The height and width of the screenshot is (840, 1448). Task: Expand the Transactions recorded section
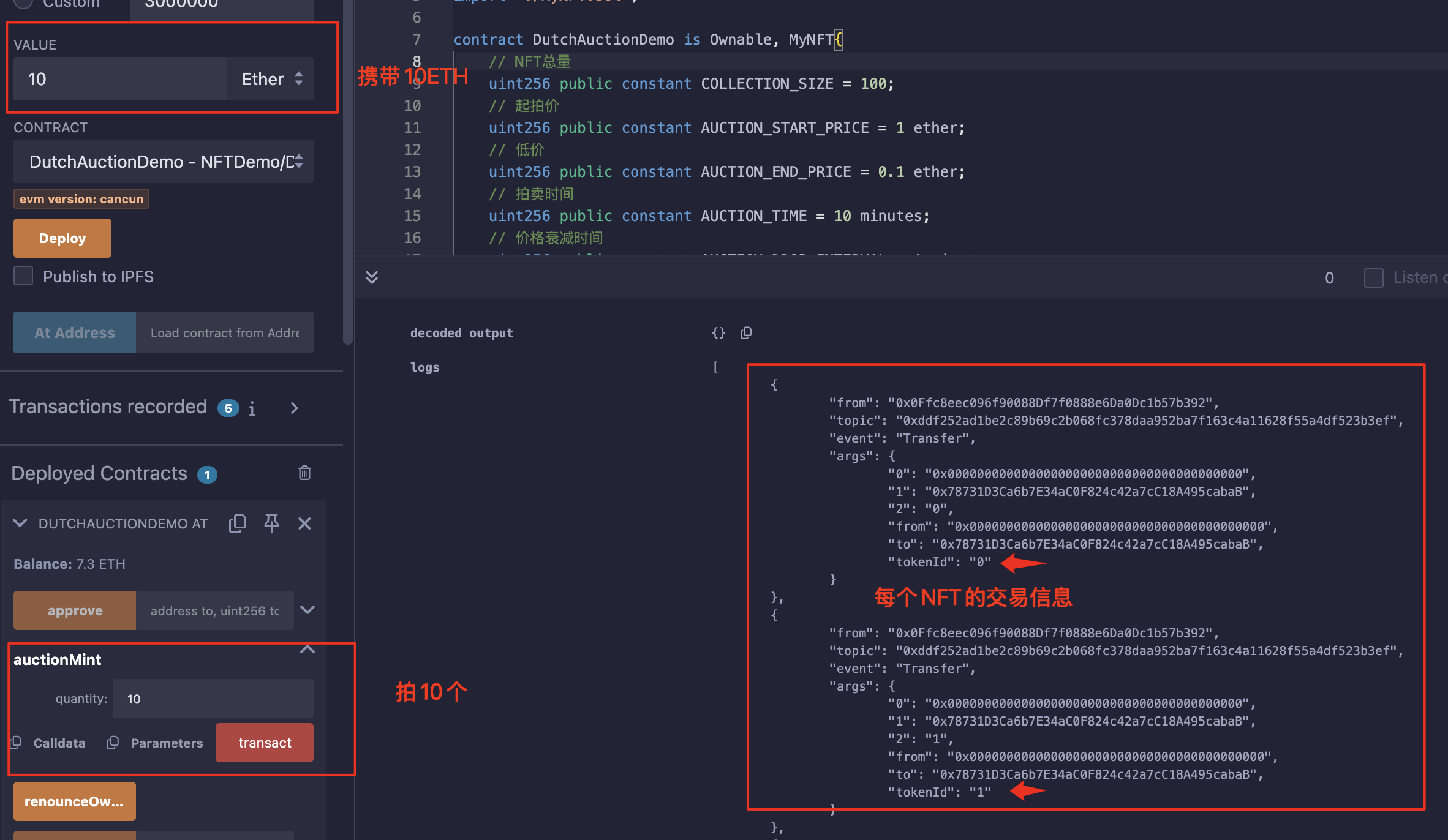tap(295, 408)
